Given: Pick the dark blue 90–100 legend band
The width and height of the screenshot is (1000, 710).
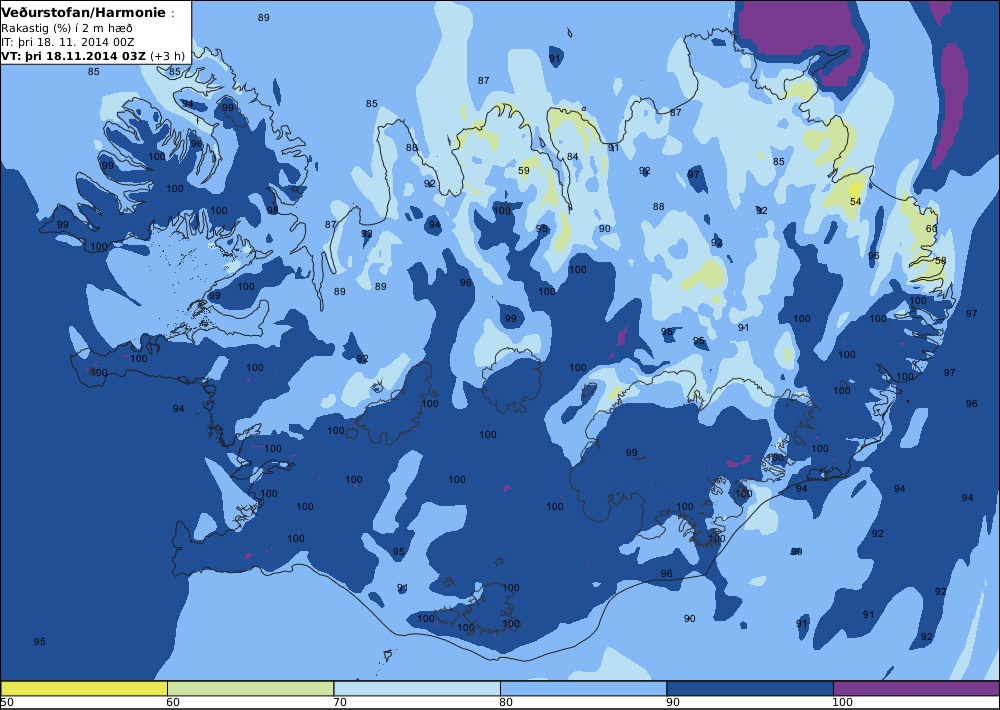Looking at the screenshot, I should pos(749,688).
